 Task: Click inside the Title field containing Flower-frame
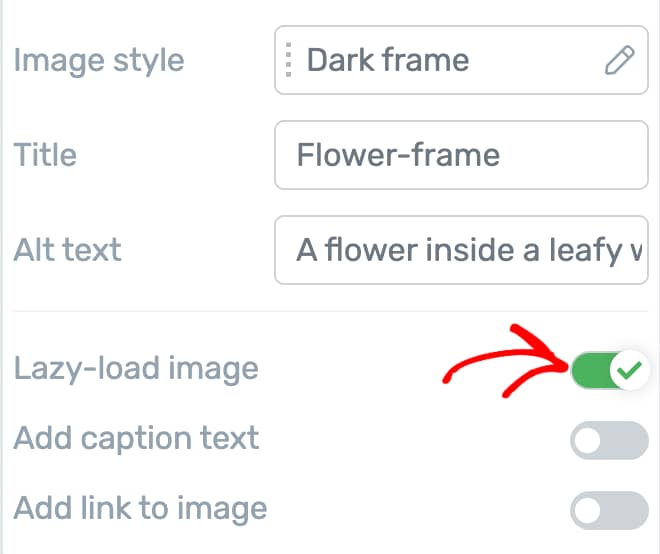(x=461, y=155)
